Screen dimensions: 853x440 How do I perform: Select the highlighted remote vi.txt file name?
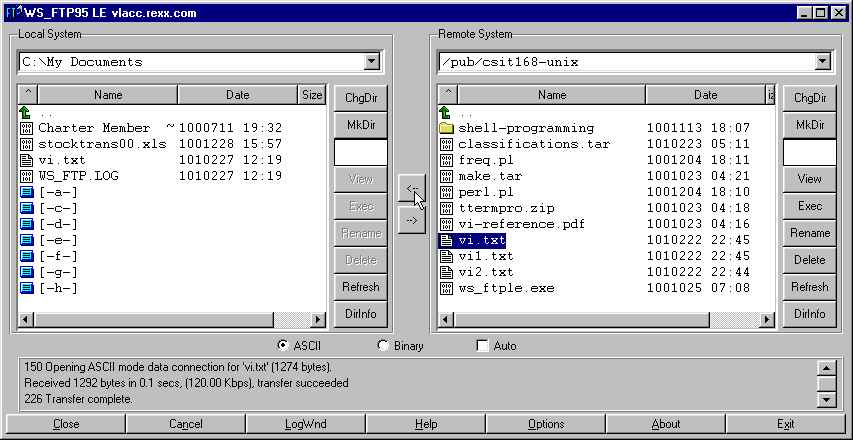click(481, 240)
